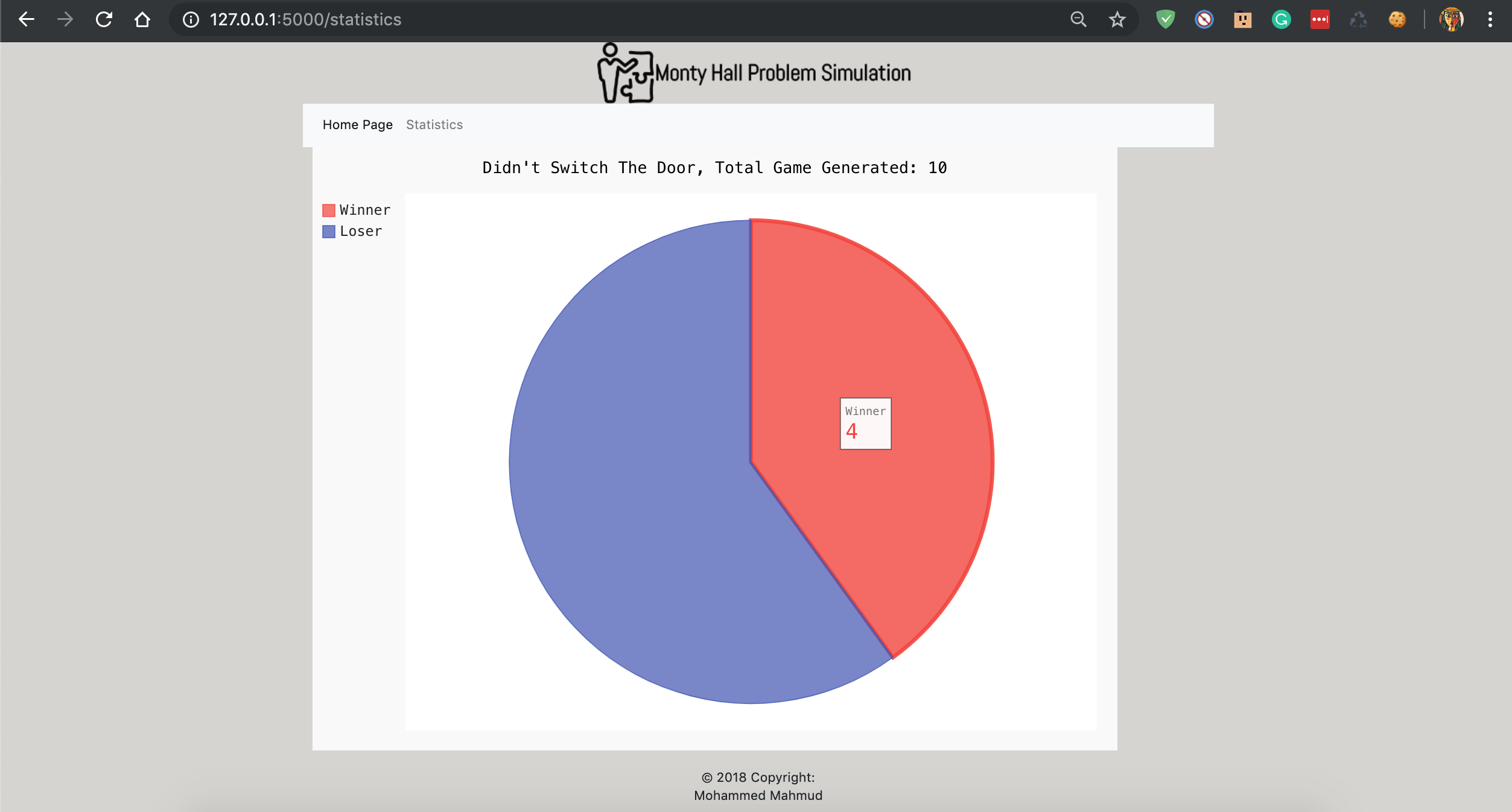Toggle Loser series in chart legend

click(352, 231)
